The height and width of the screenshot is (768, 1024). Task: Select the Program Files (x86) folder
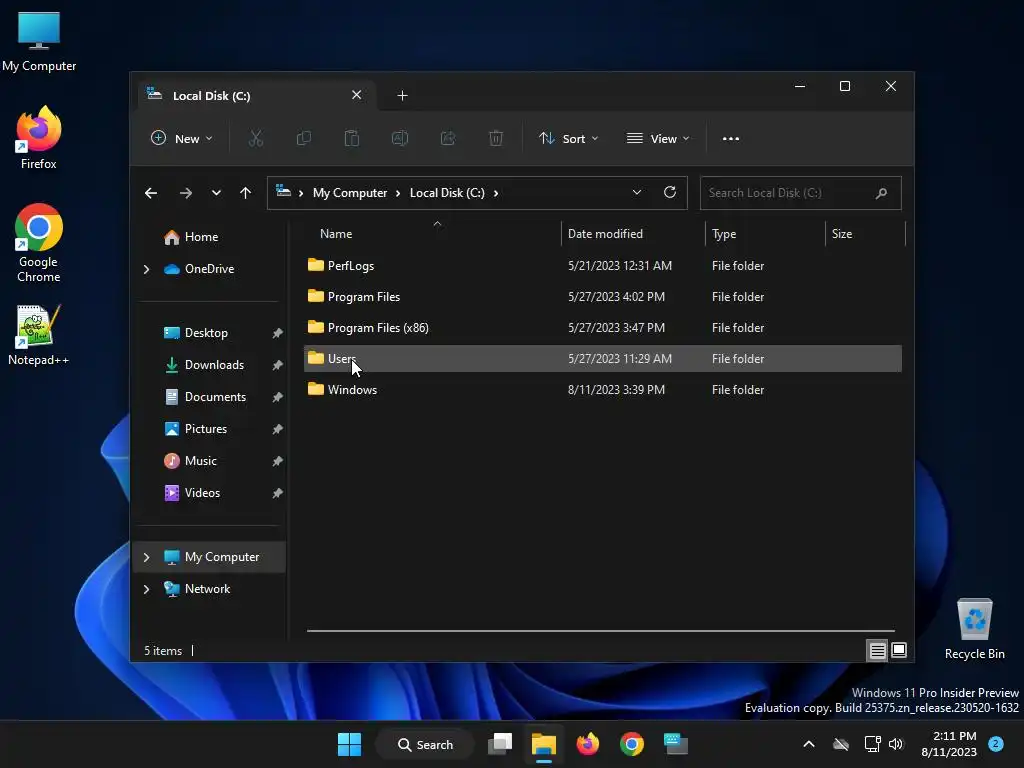click(x=603, y=328)
